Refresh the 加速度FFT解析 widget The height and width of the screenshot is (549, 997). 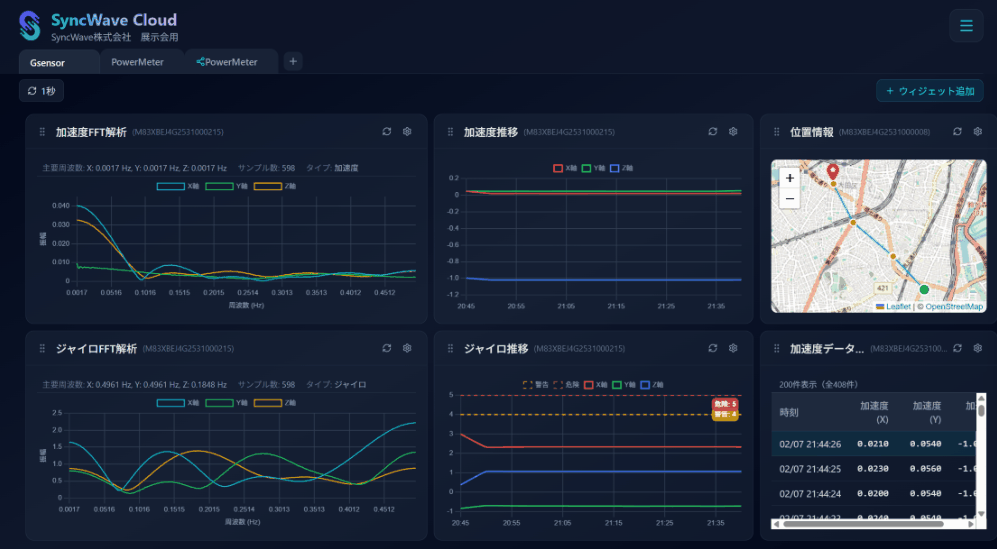386,132
